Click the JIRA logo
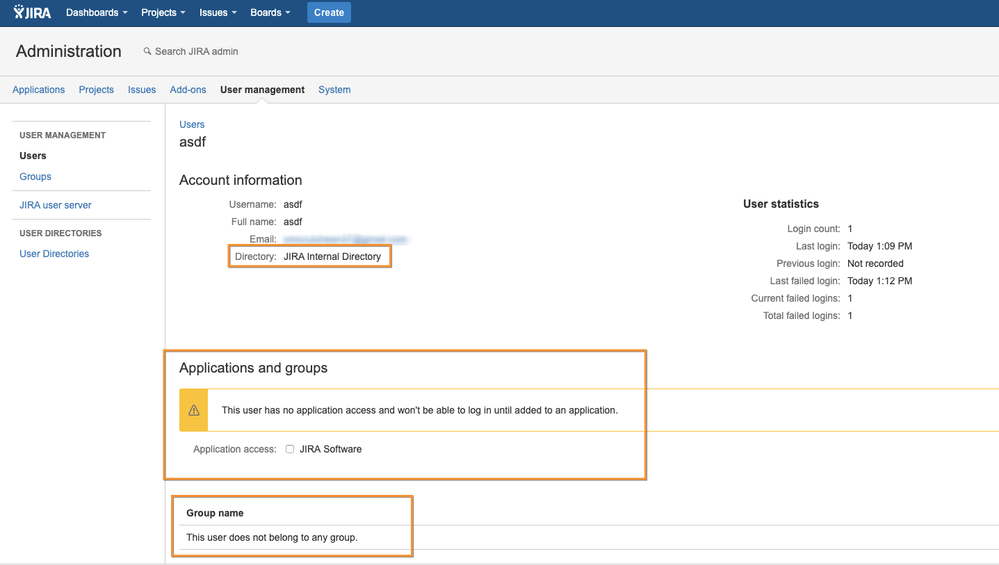999x565 pixels. [x=32, y=12]
